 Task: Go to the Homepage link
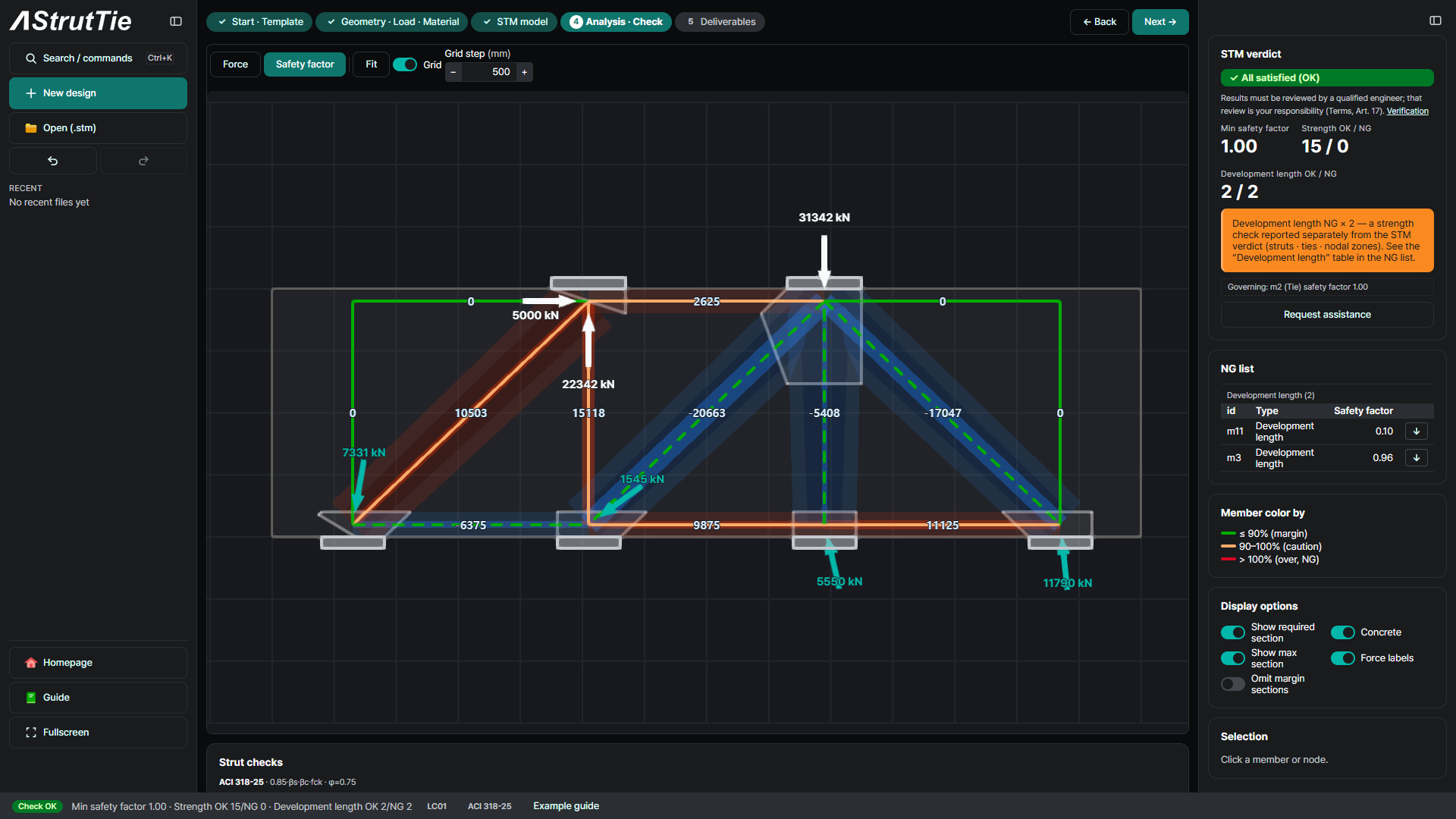pyautogui.click(x=98, y=663)
